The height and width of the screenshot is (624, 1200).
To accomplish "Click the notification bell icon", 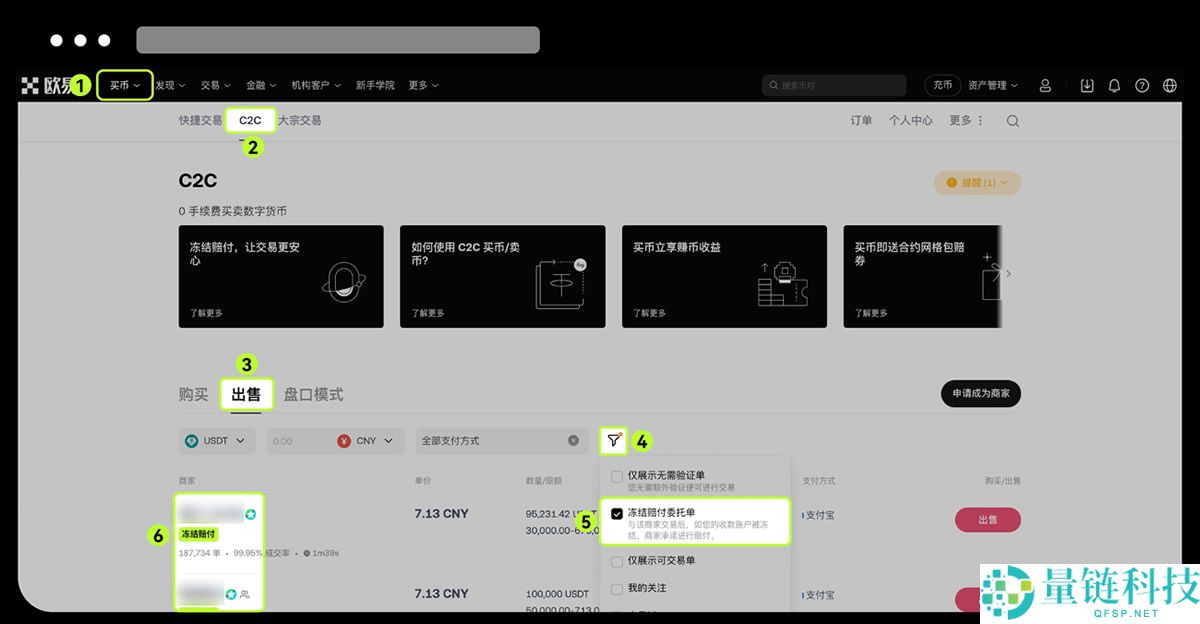I will (x=1114, y=85).
